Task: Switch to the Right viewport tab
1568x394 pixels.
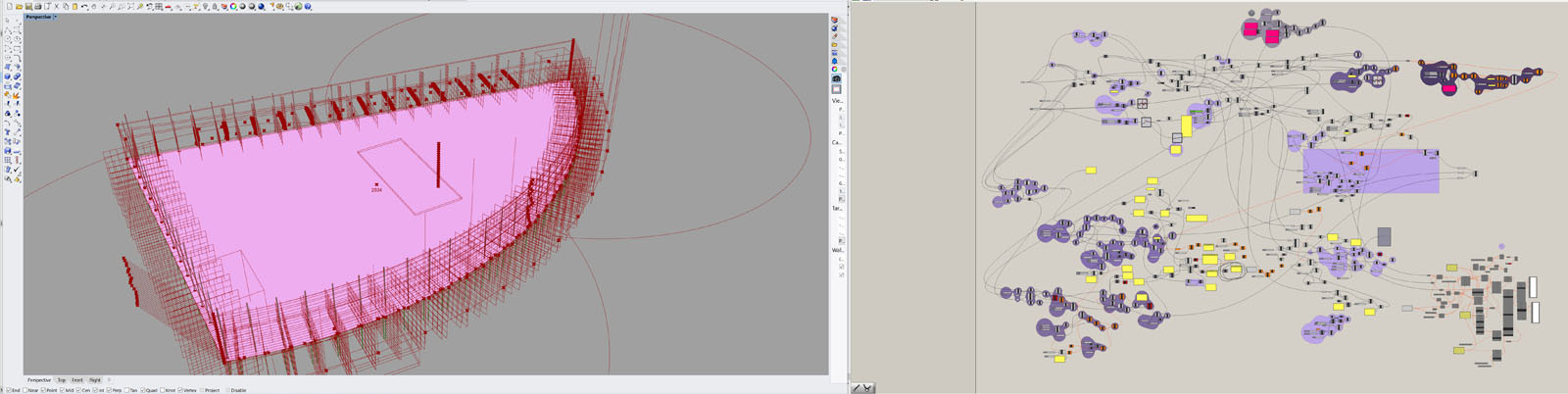Action: [95, 380]
